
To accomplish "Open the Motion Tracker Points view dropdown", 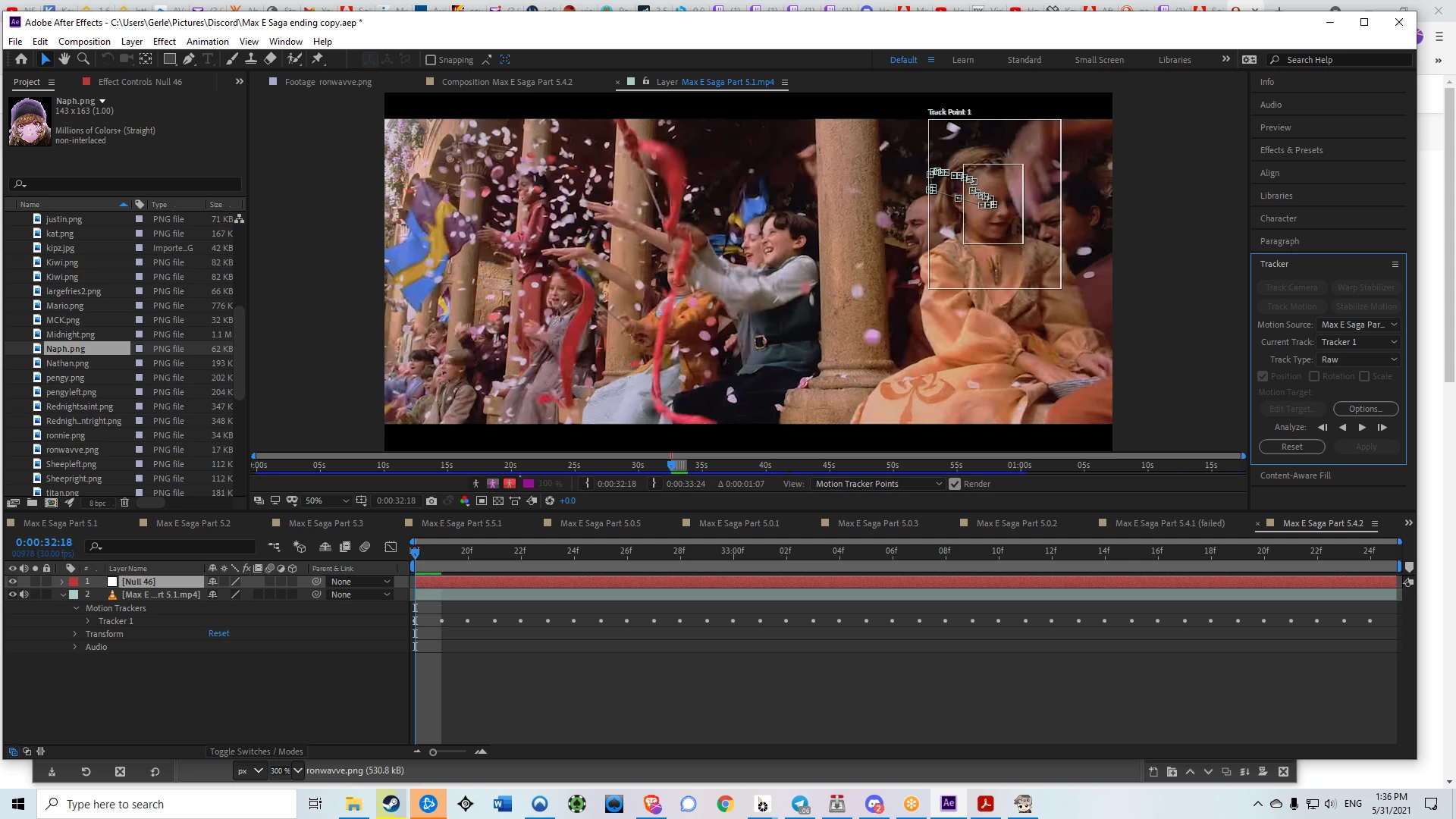I will [x=877, y=484].
